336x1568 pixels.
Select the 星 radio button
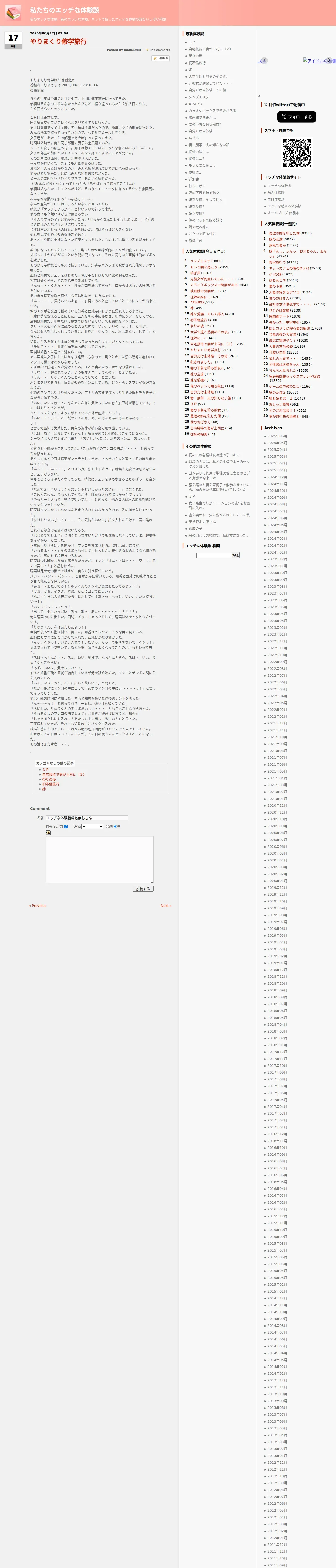115,827
